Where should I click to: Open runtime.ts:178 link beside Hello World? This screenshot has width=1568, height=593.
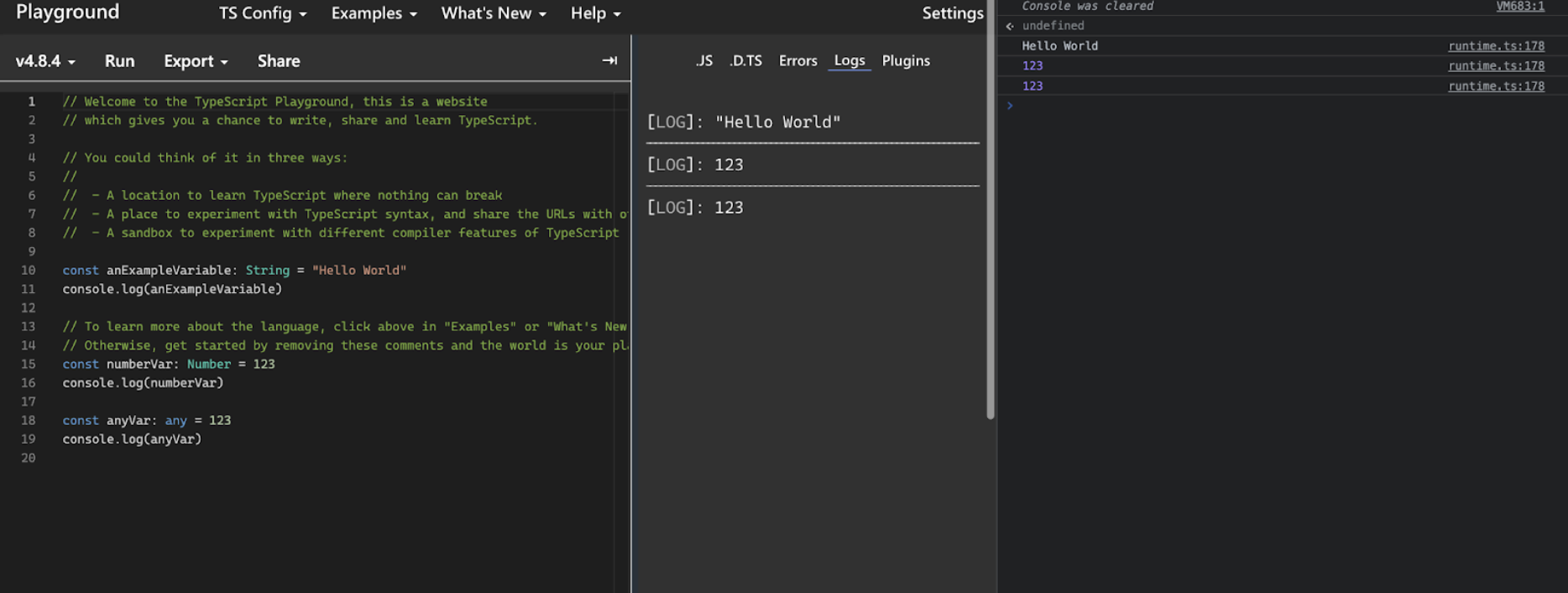pyautogui.click(x=1496, y=46)
